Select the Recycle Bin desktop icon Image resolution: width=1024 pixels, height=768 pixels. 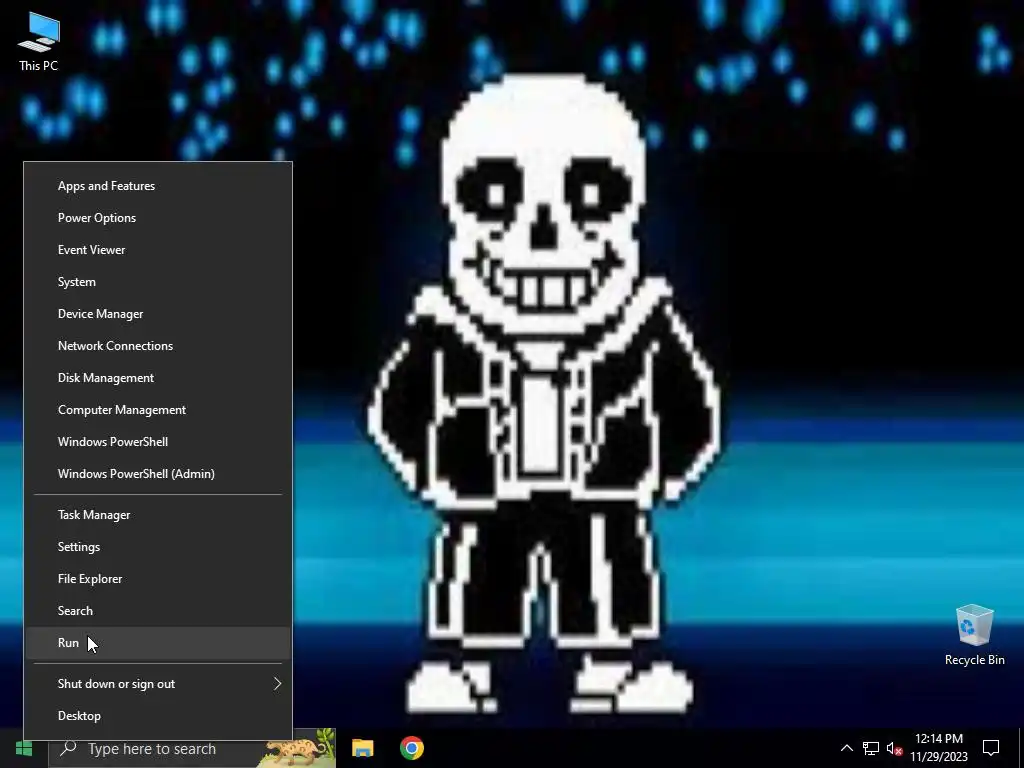click(974, 635)
